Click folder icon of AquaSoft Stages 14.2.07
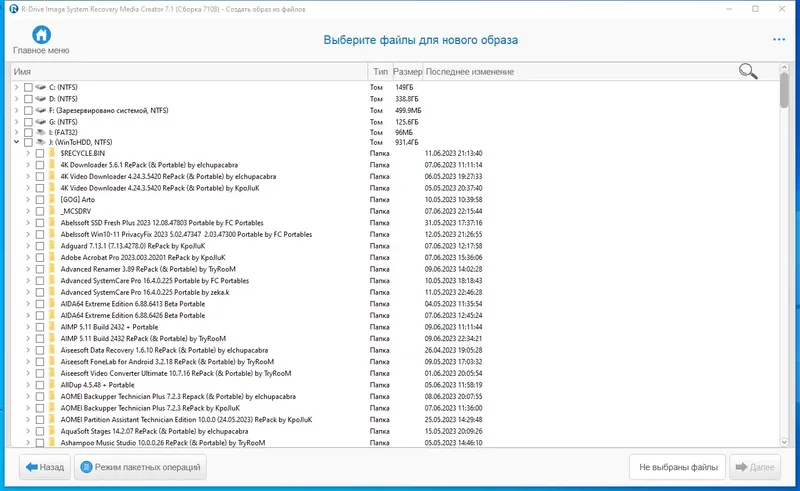 (52, 431)
